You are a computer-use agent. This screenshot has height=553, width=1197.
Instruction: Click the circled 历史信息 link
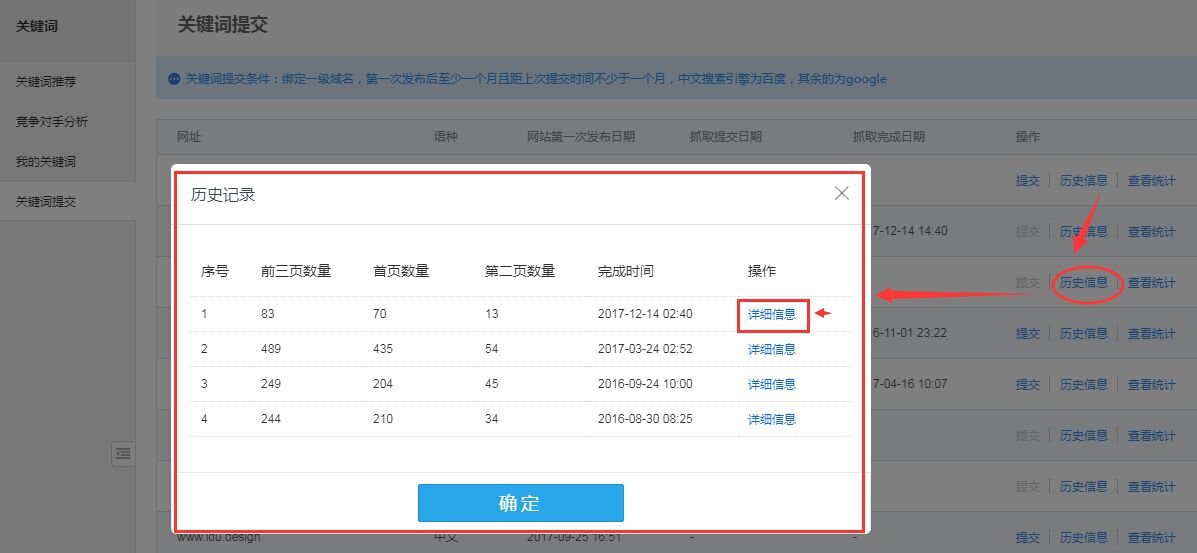pyautogui.click(x=1083, y=283)
